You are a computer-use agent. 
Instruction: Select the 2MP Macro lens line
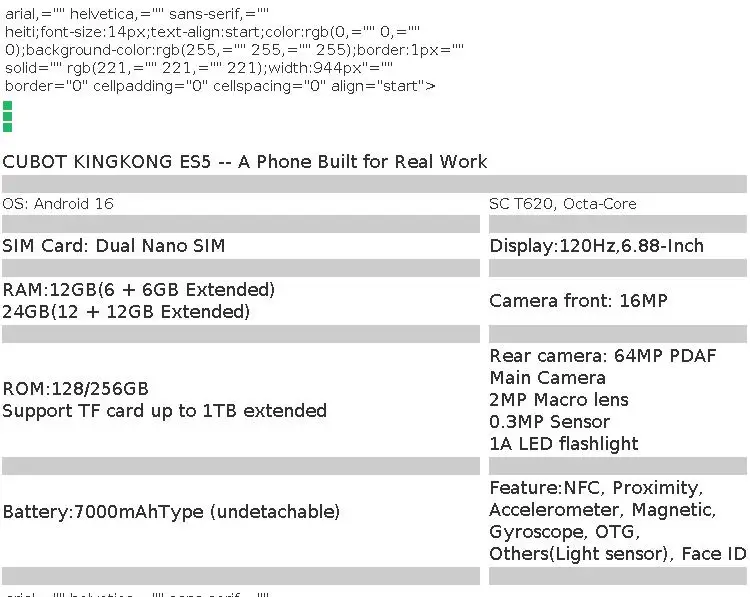coord(559,400)
